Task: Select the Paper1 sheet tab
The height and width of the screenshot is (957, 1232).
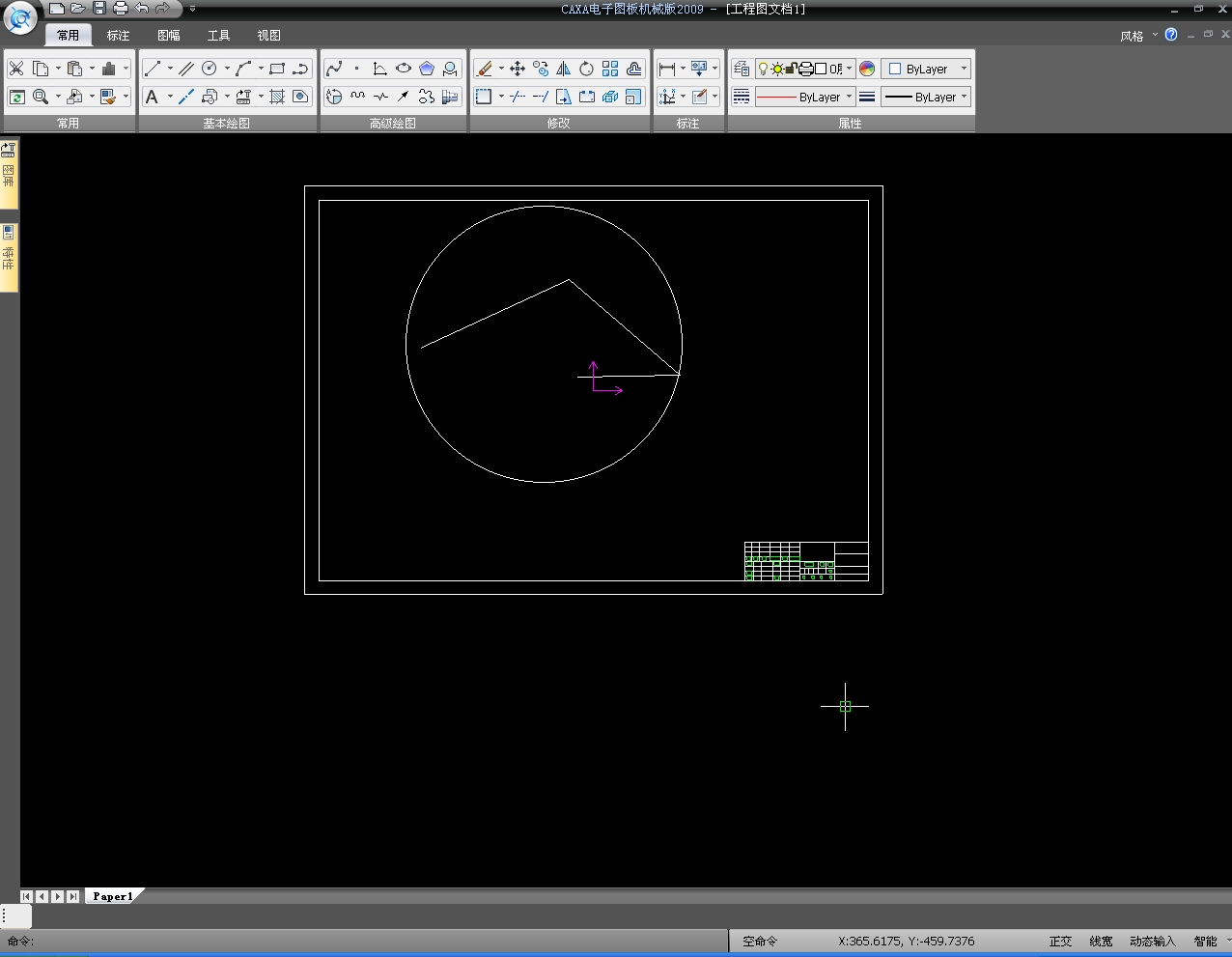Action: tap(113, 896)
